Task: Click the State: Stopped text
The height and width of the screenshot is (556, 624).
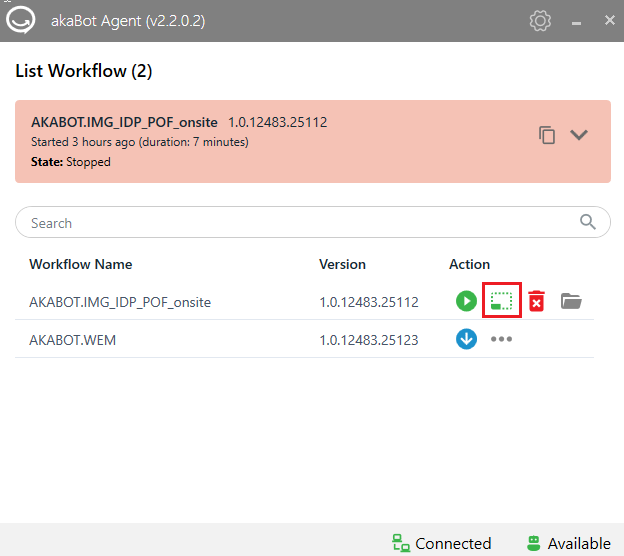Action: [x=71, y=162]
